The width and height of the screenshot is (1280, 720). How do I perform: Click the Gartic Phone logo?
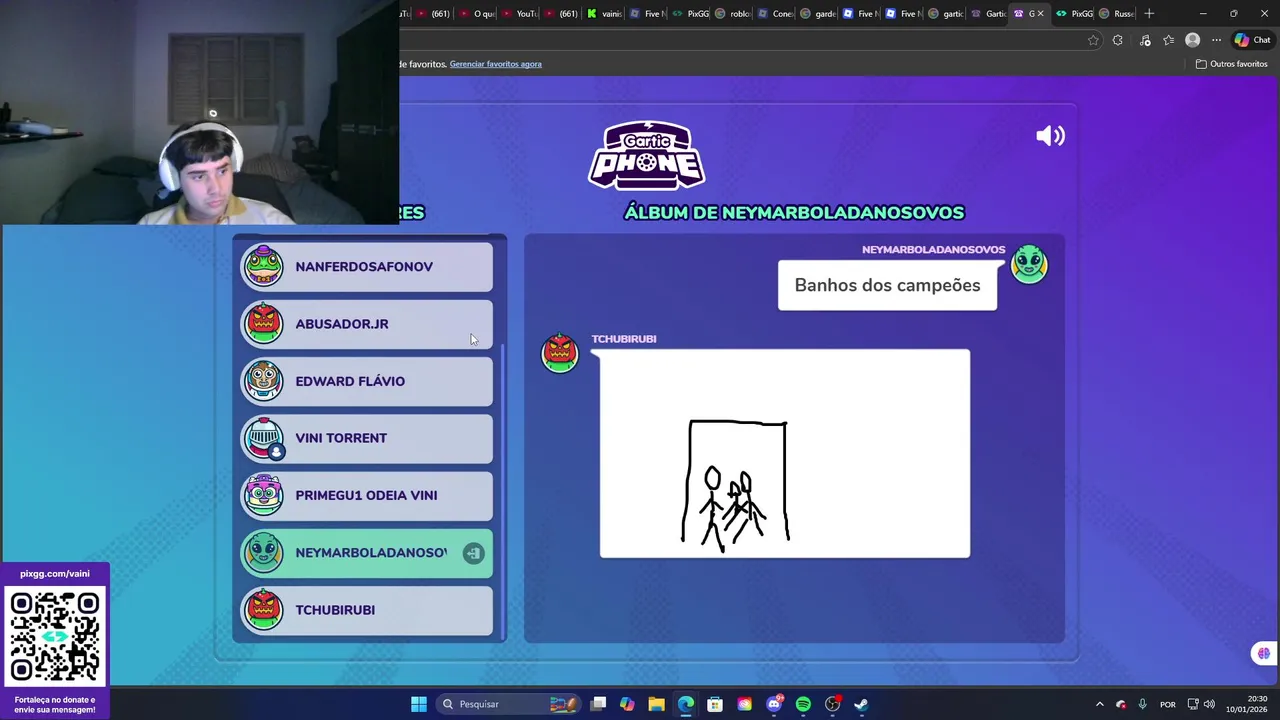(x=647, y=155)
